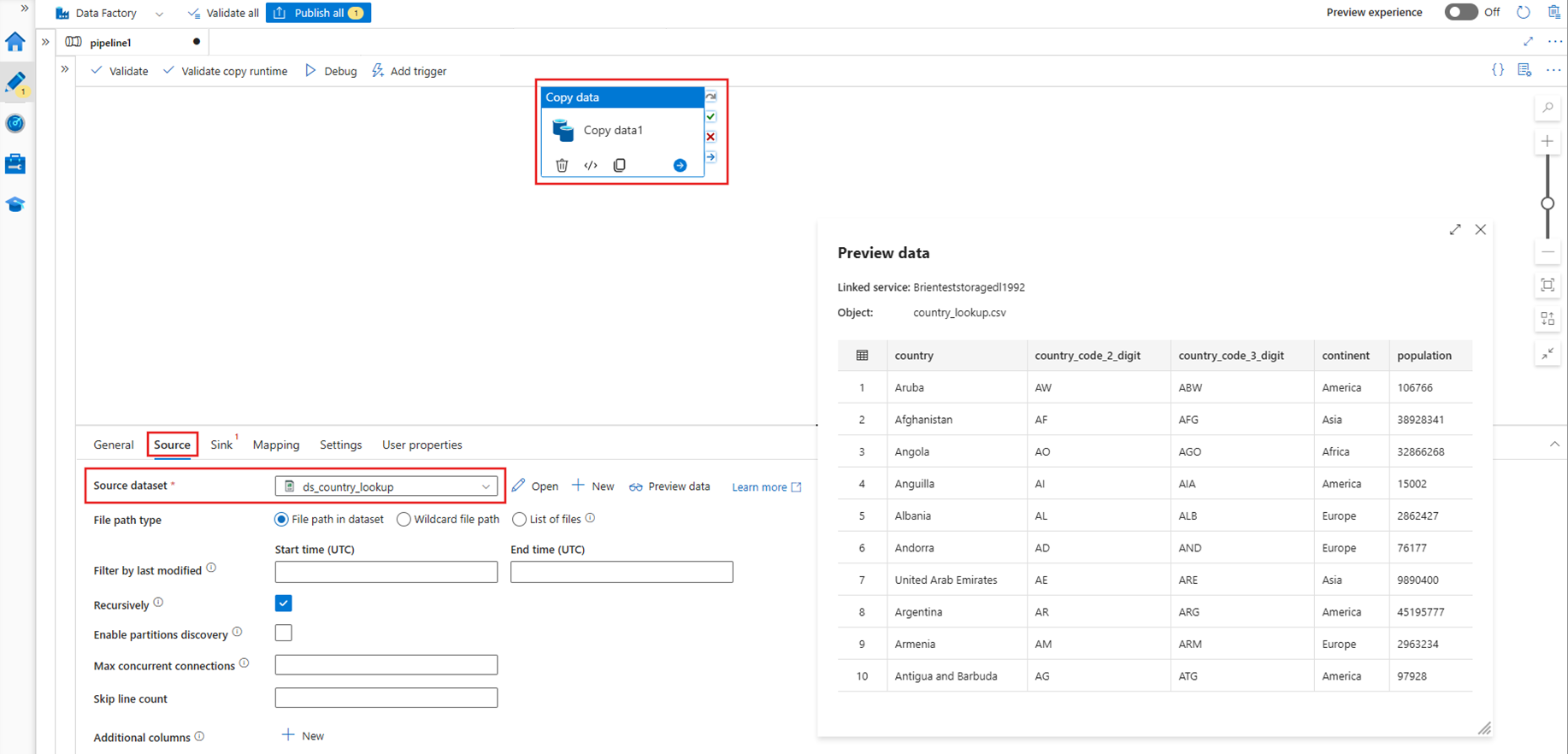Clone the Copy data1 activity
The height and width of the screenshot is (754, 1568).
(620, 165)
